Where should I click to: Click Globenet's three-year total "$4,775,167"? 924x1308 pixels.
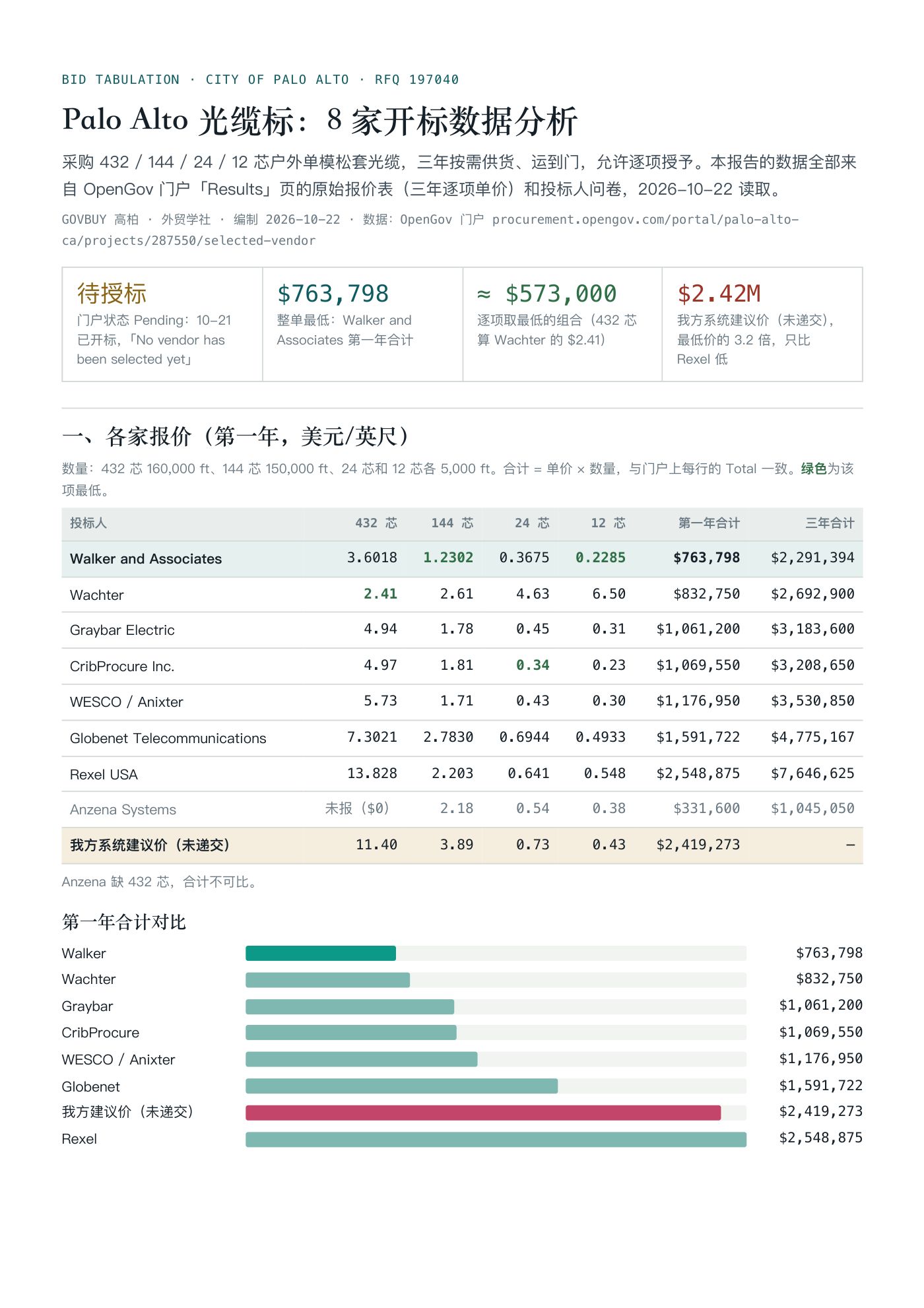click(812, 737)
